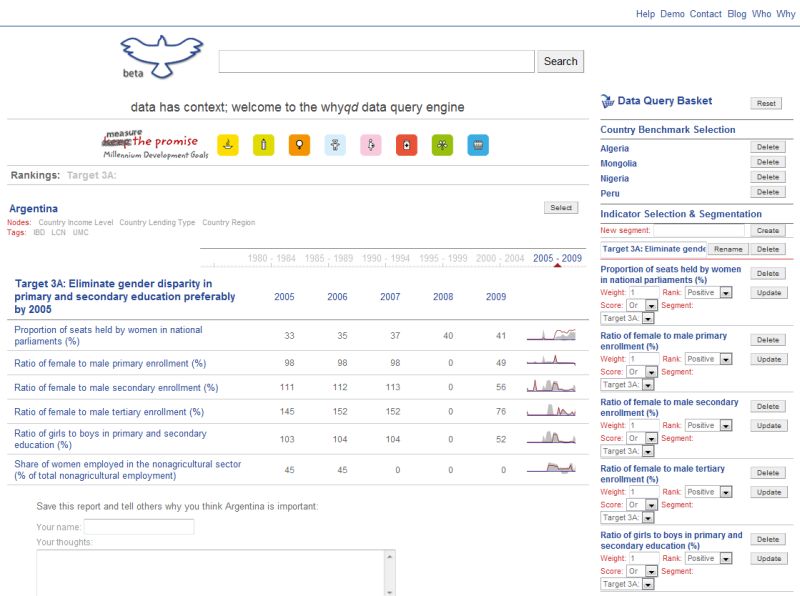Viewport: 800px width, 596px height.
Task: Open the Blog link
Action: coord(737,14)
